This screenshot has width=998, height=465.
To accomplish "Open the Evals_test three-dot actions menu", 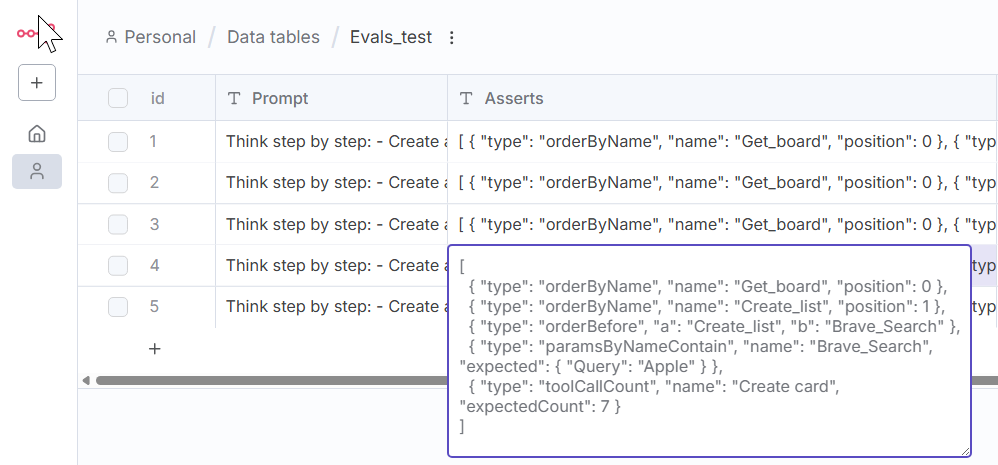I will tap(451, 38).
